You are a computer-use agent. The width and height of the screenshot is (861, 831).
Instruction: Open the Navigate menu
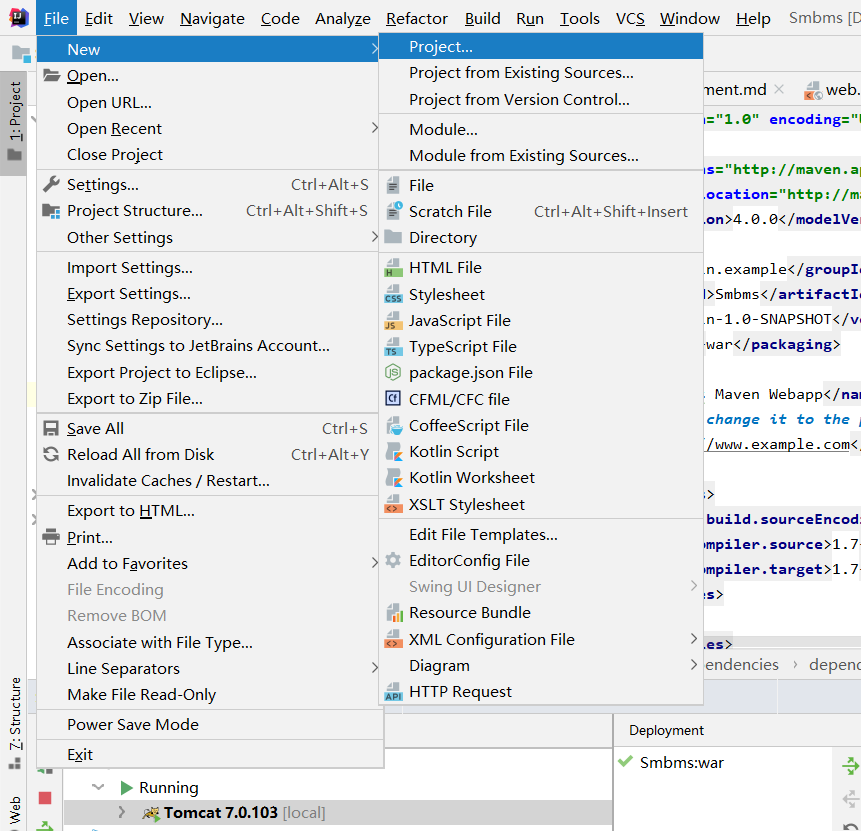tap(212, 19)
